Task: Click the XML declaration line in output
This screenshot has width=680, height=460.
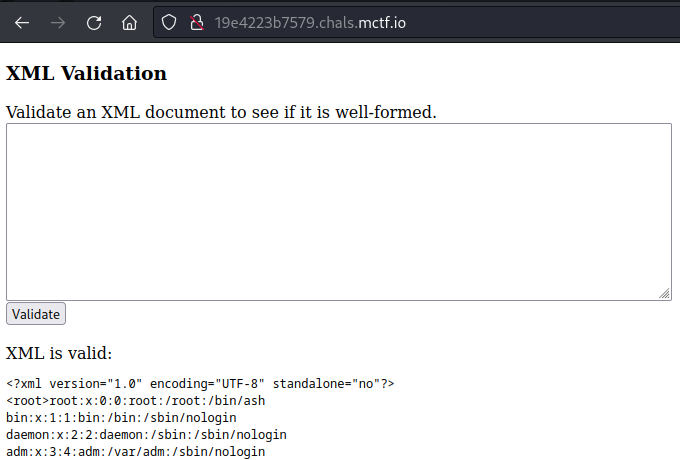Action: 200,384
